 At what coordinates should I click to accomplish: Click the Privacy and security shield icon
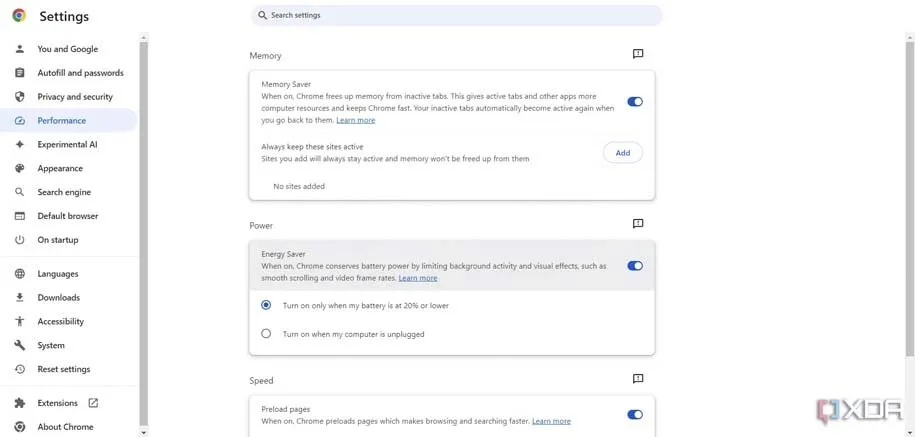19,97
